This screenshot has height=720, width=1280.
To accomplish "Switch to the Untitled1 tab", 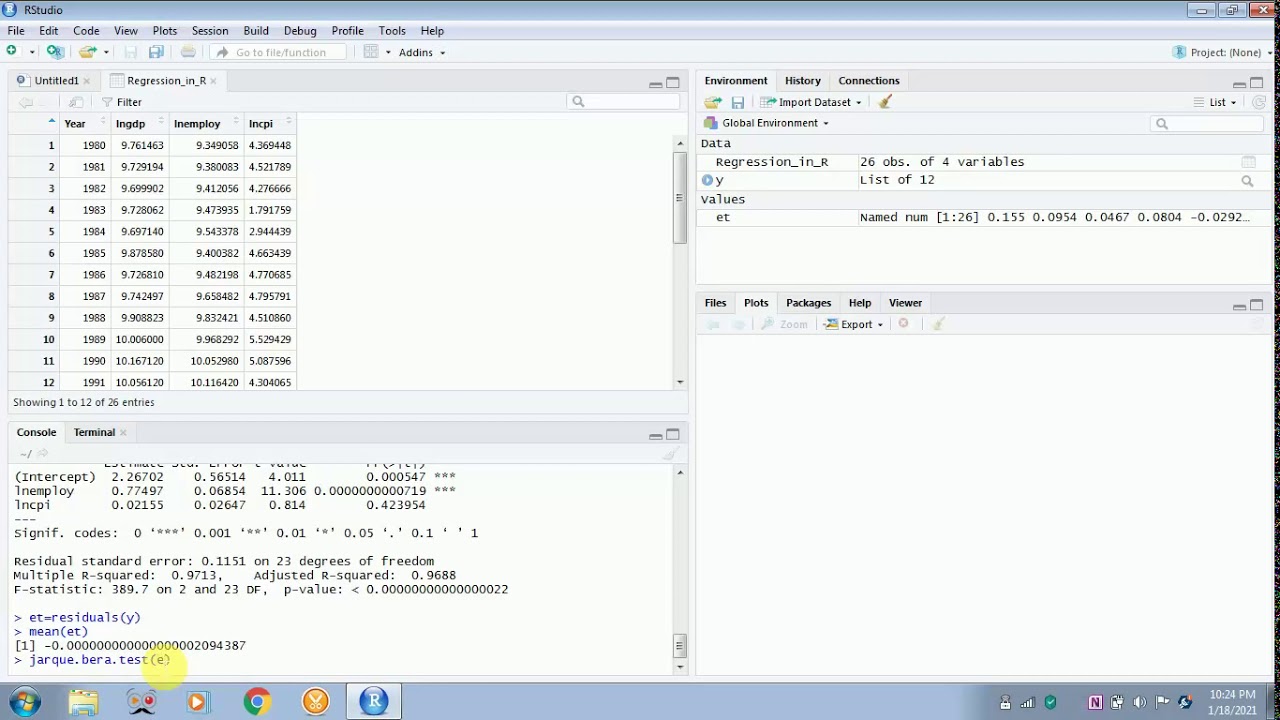I will pyautogui.click(x=56, y=81).
